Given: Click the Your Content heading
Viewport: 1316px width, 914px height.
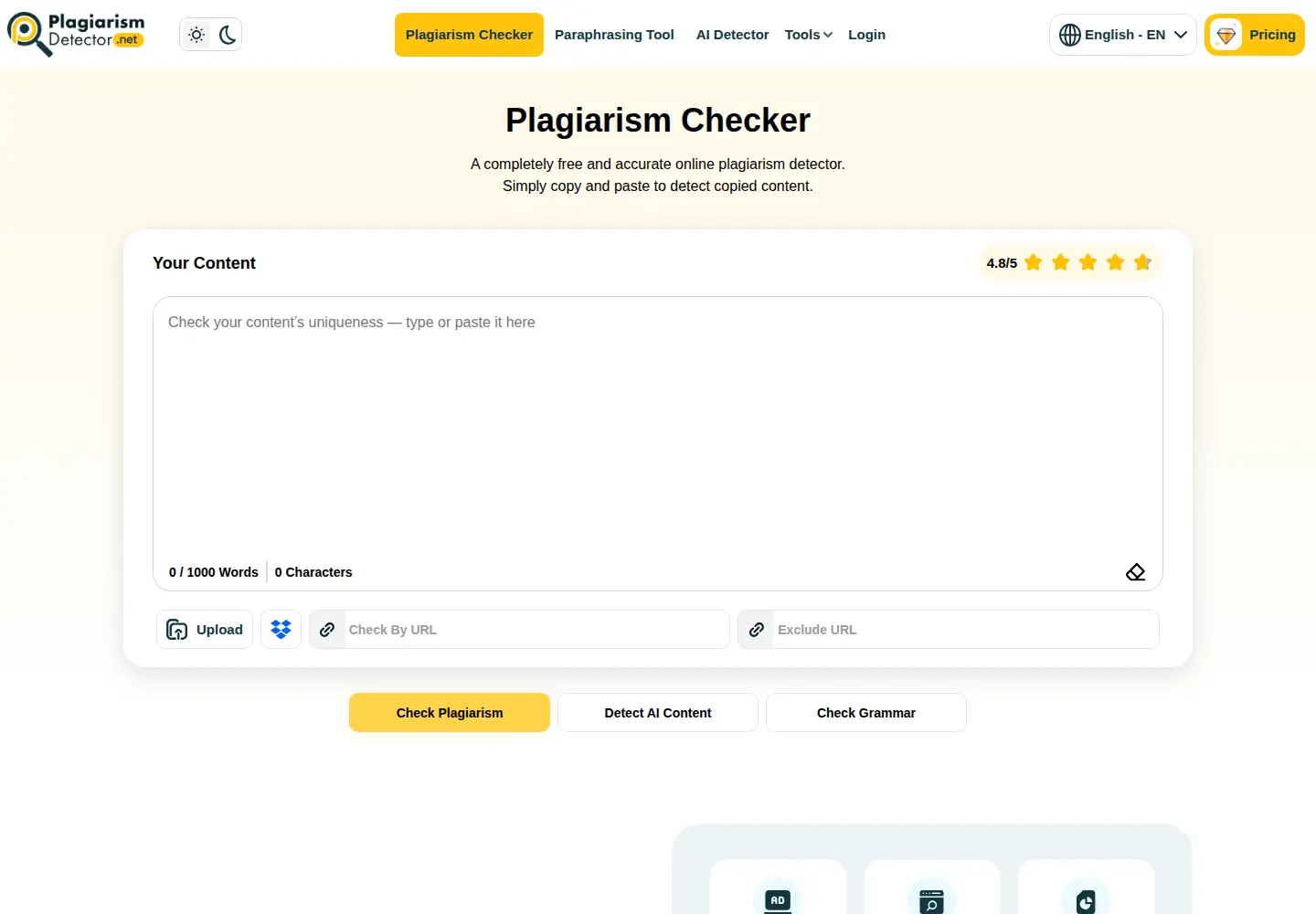Looking at the screenshot, I should click(204, 263).
